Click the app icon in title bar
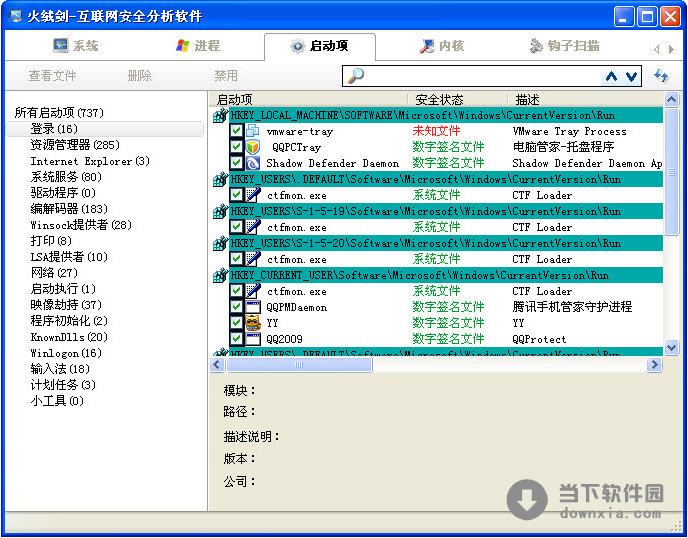The image size is (688, 538). [x=15, y=16]
